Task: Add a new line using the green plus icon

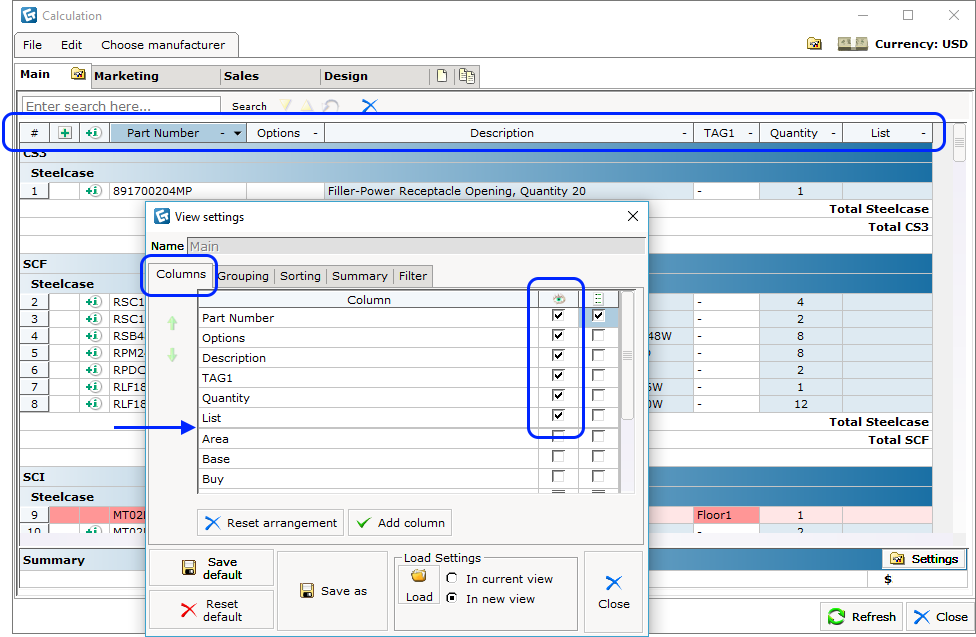Action: [x=63, y=131]
